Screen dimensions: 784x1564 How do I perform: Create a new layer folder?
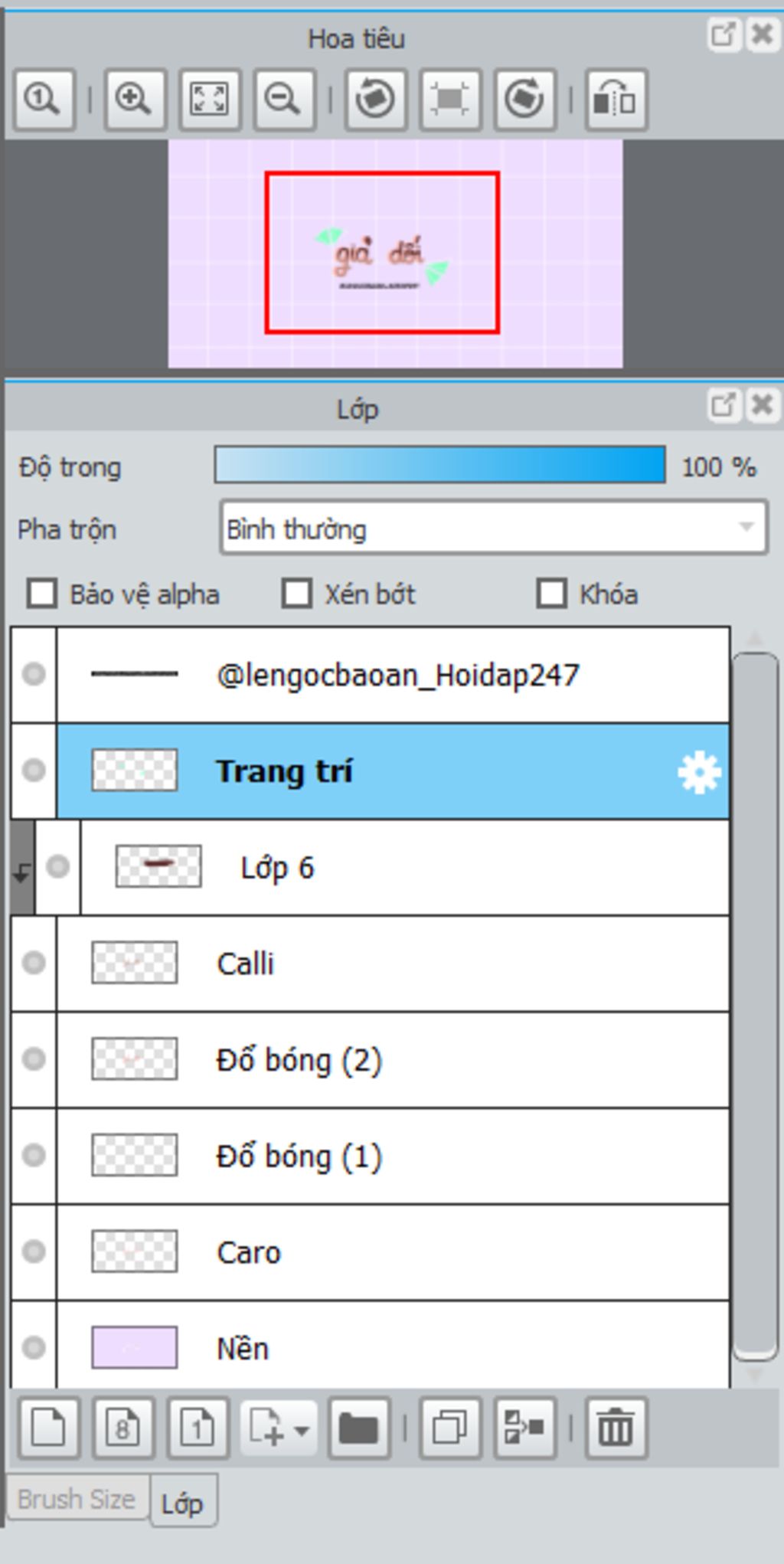pyautogui.click(x=359, y=1428)
